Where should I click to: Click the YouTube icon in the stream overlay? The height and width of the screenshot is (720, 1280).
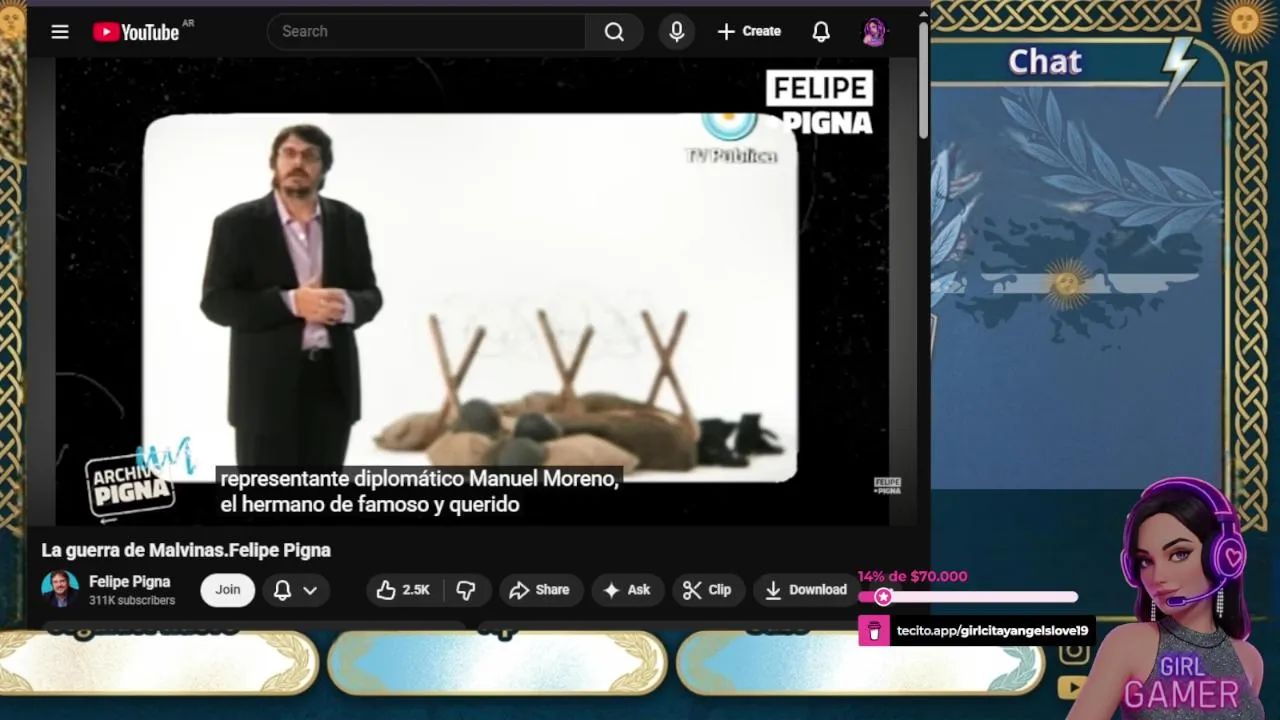(1073, 687)
